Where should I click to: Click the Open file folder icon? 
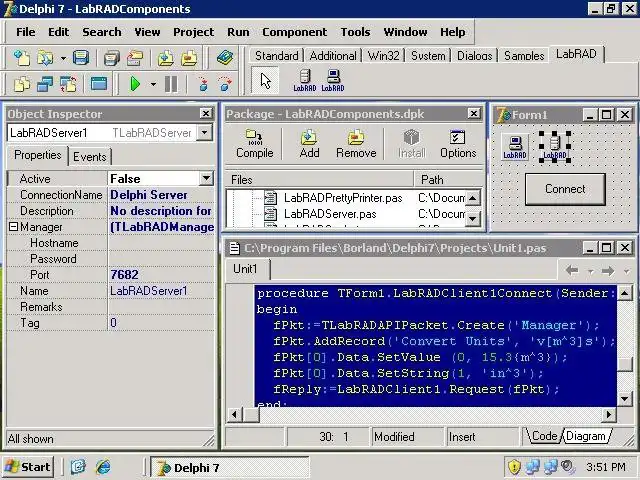(x=45, y=58)
